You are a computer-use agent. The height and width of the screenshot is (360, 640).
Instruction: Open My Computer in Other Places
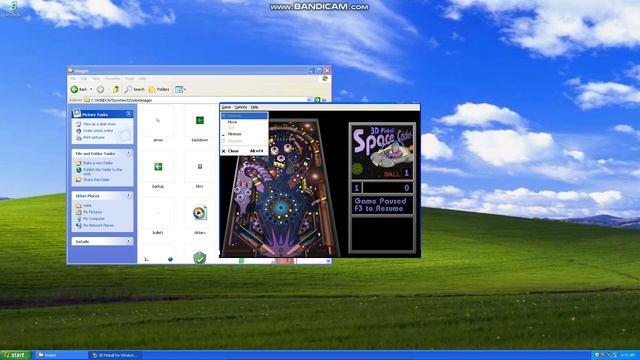tap(90, 219)
